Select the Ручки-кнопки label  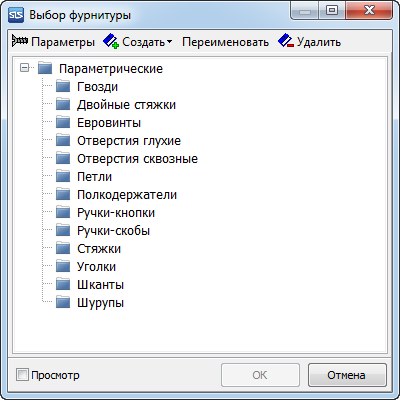pyautogui.click(x=116, y=213)
